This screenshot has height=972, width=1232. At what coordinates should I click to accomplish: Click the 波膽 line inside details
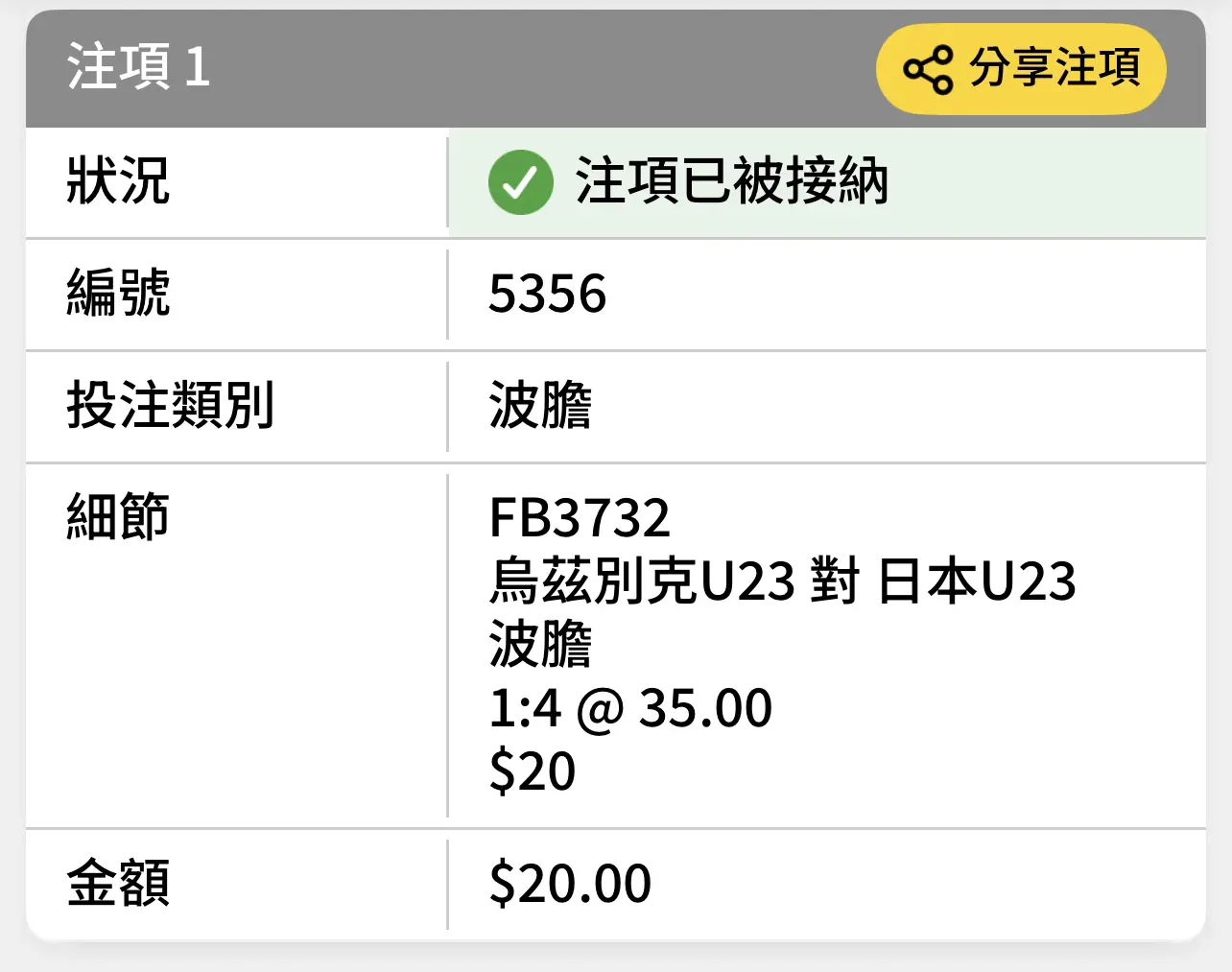point(540,644)
